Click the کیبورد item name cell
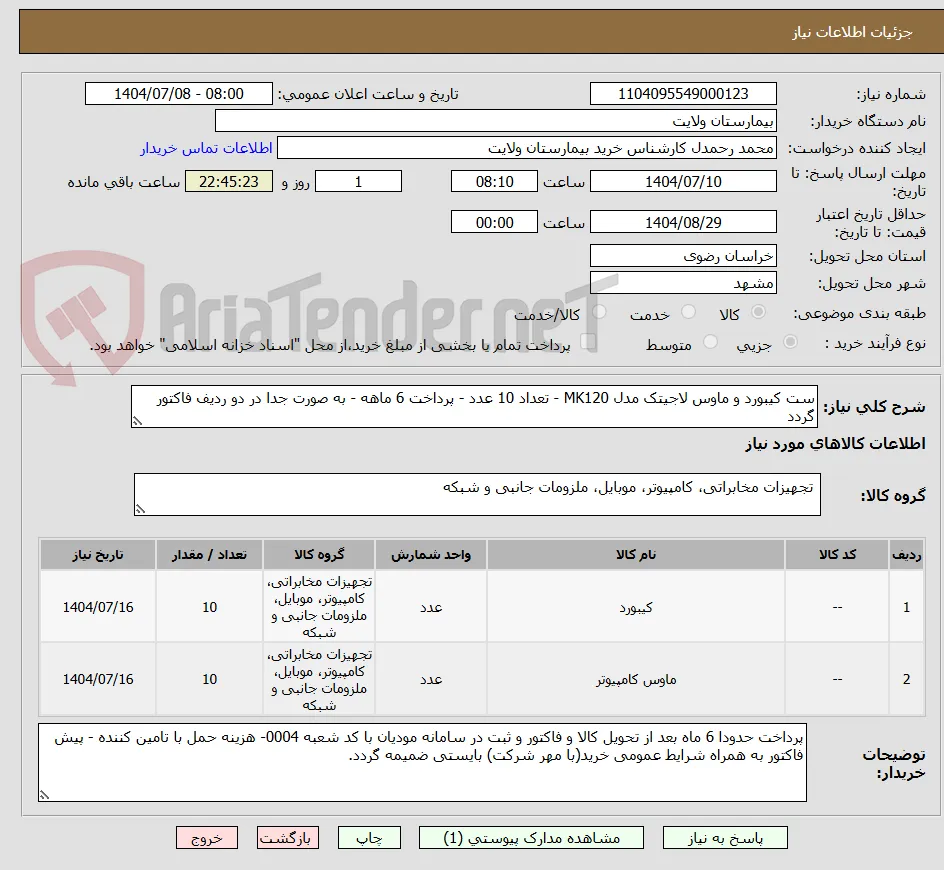944x870 pixels. (636, 607)
